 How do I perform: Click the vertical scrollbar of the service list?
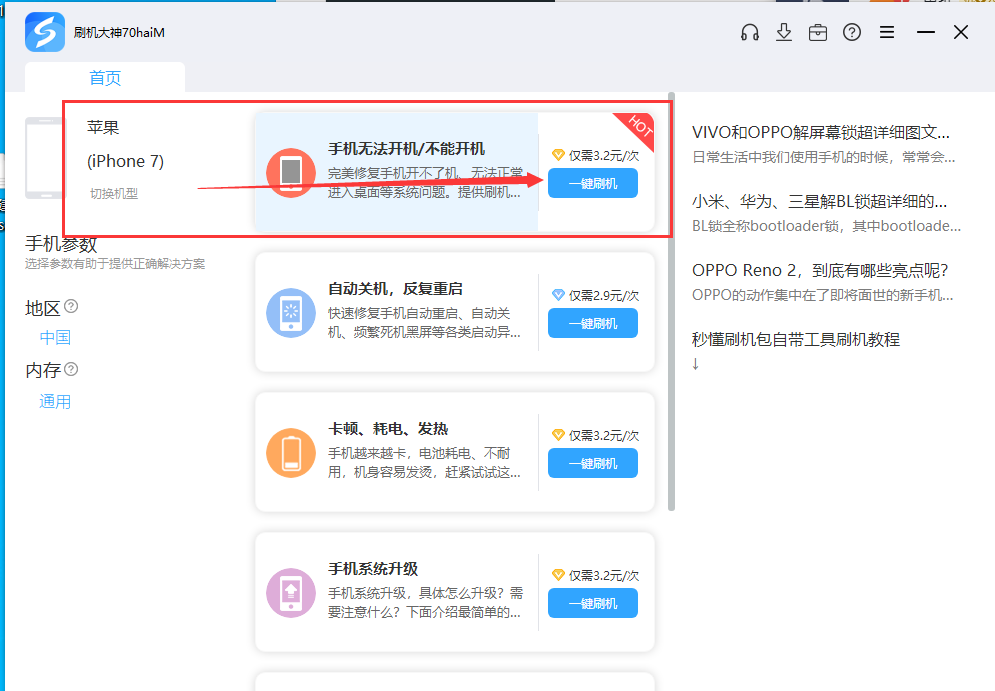pos(671,302)
